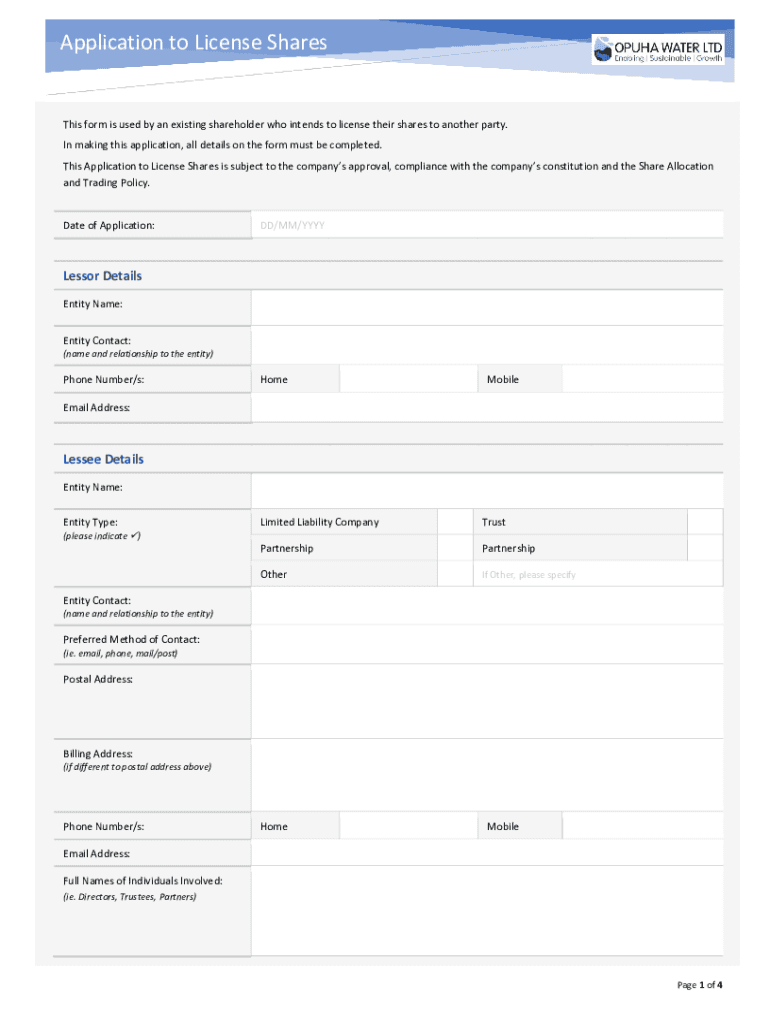Click the Lessee Email Address field
Screen dimensions: 770x1024
point(486,854)
